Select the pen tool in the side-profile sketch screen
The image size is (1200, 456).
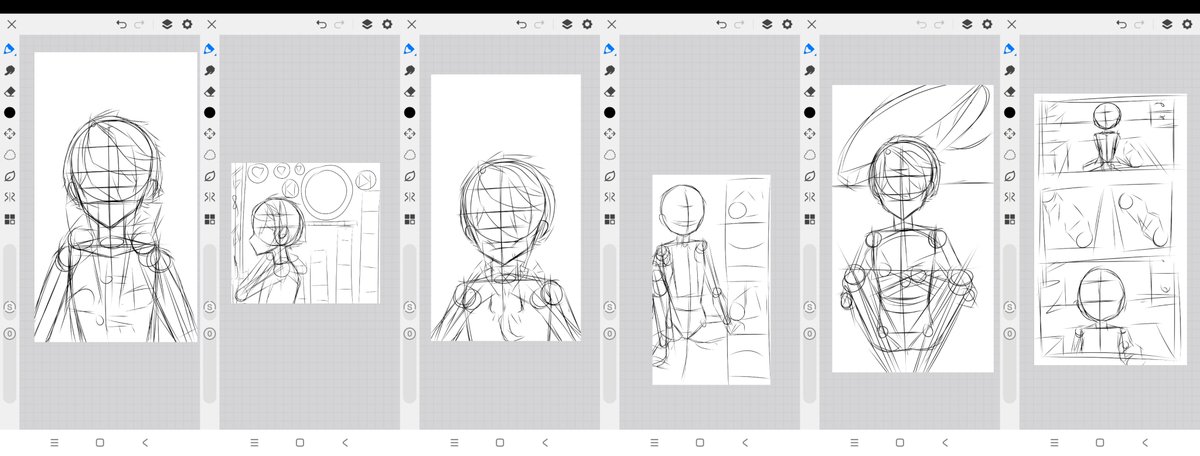[209, 48]
